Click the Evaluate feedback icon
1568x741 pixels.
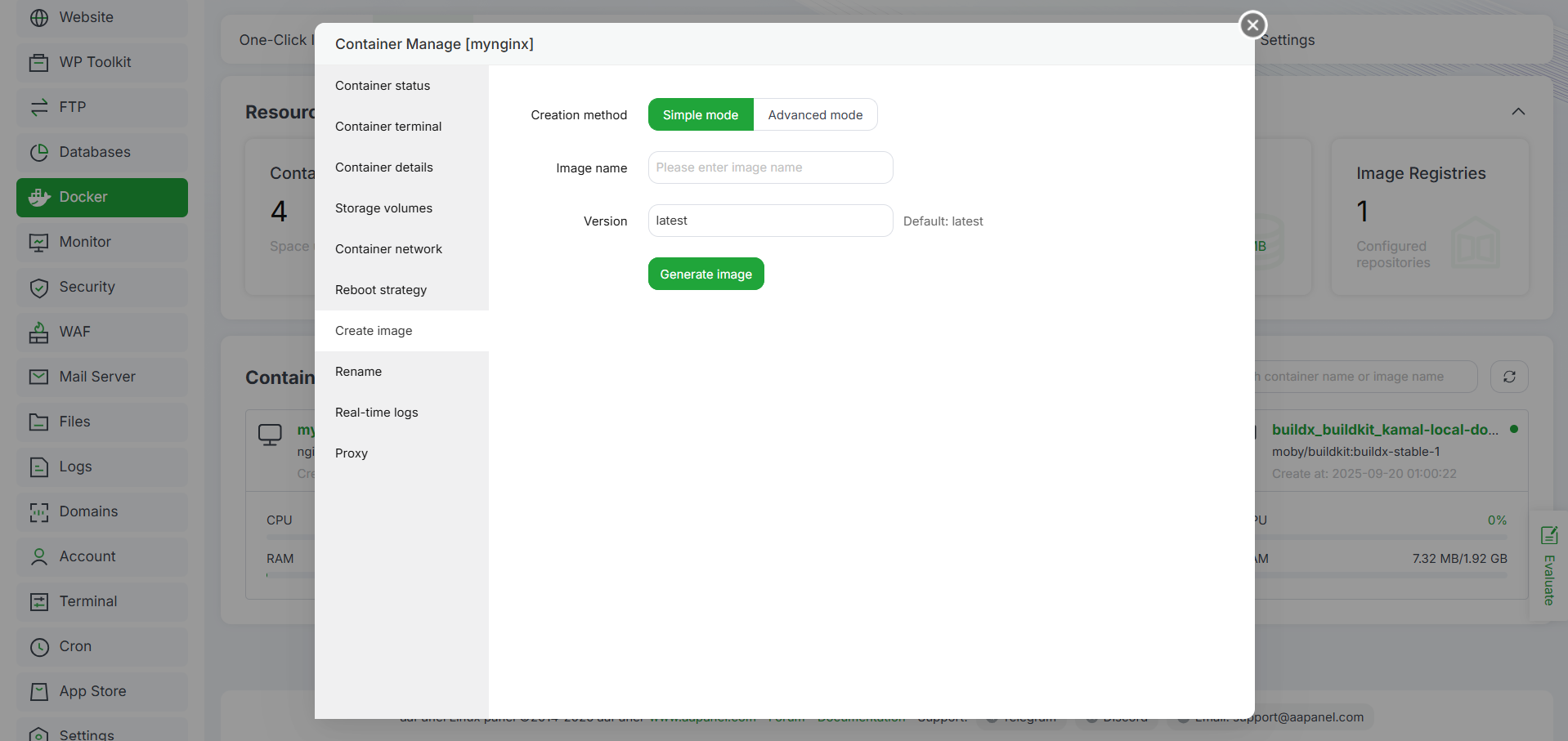coord(1549,535)
